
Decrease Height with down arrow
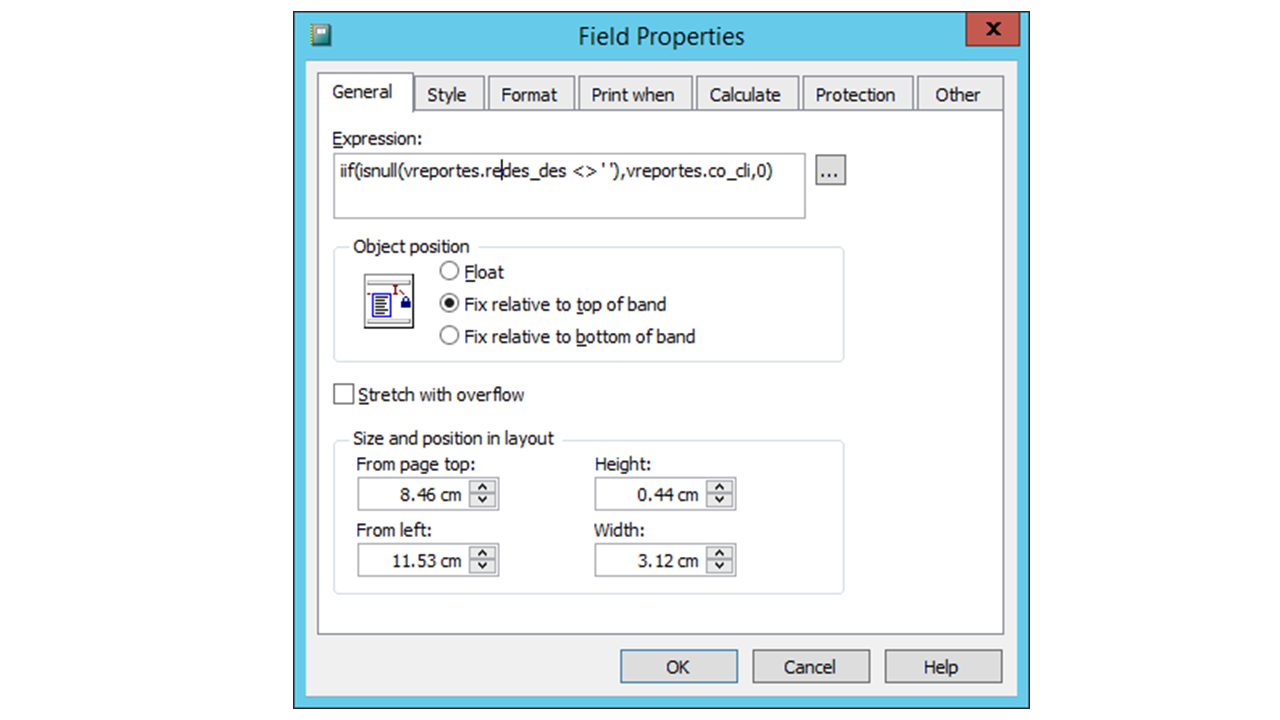720,501
